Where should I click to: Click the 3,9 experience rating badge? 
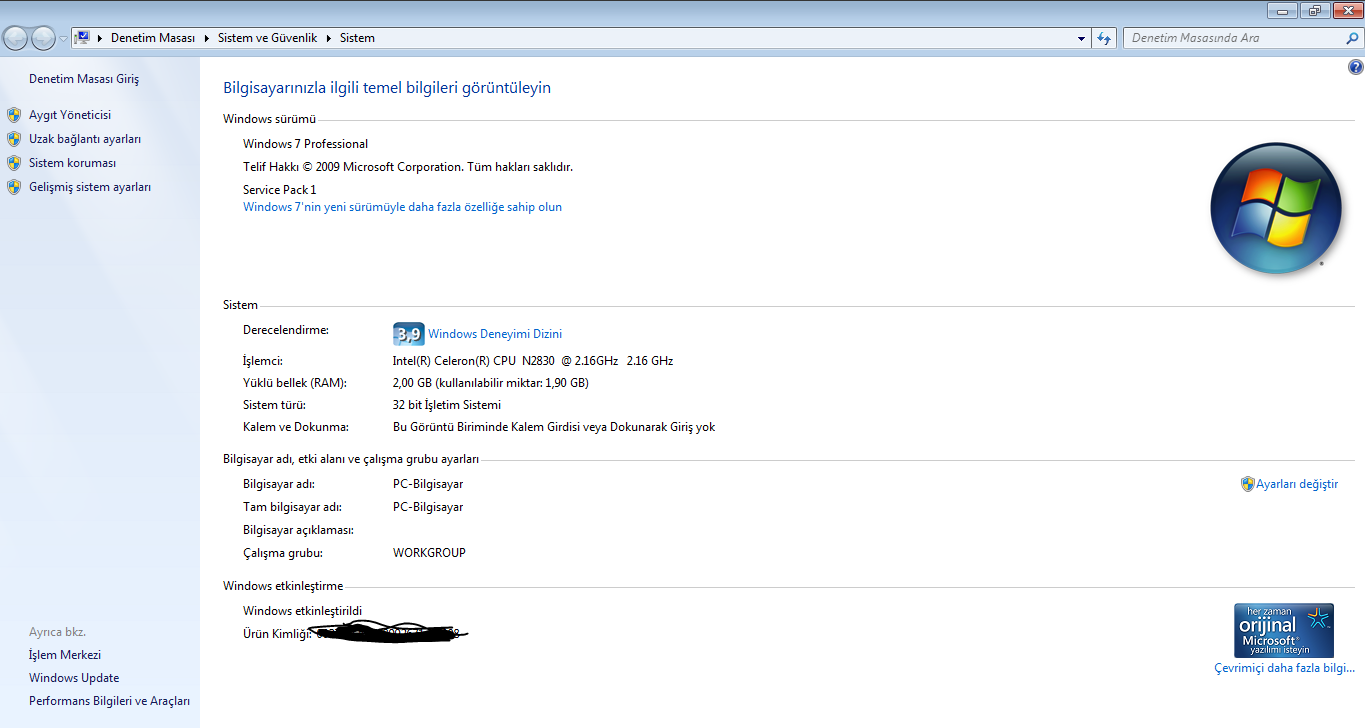pyautogui.click(x=408, y=334)
